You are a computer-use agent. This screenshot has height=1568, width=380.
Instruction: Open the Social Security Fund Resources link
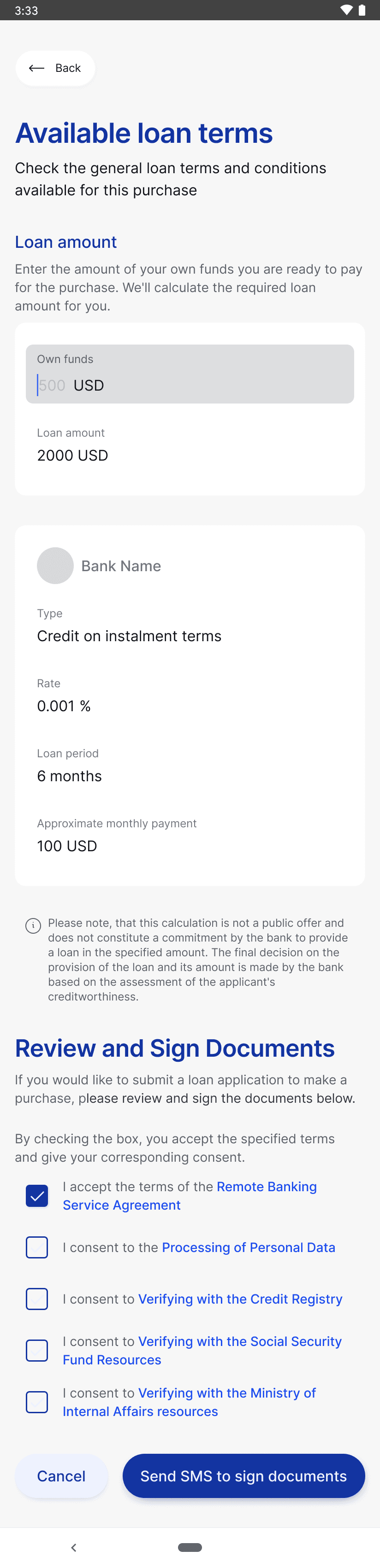tap(239, 1341)
